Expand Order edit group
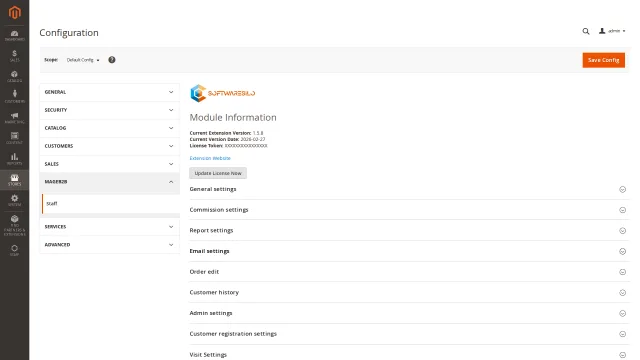Image resolution: width=640 pixels, height=360 pixels. tap(409, 272)
